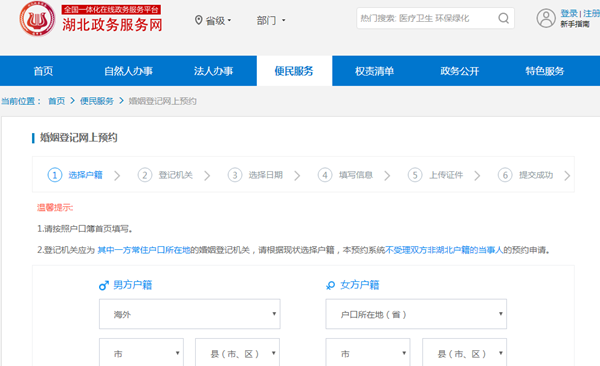The height and width of the screenshot is (366, 600).
Task: Open the 省级 region dropdown
Action: [x=214, y=20]
